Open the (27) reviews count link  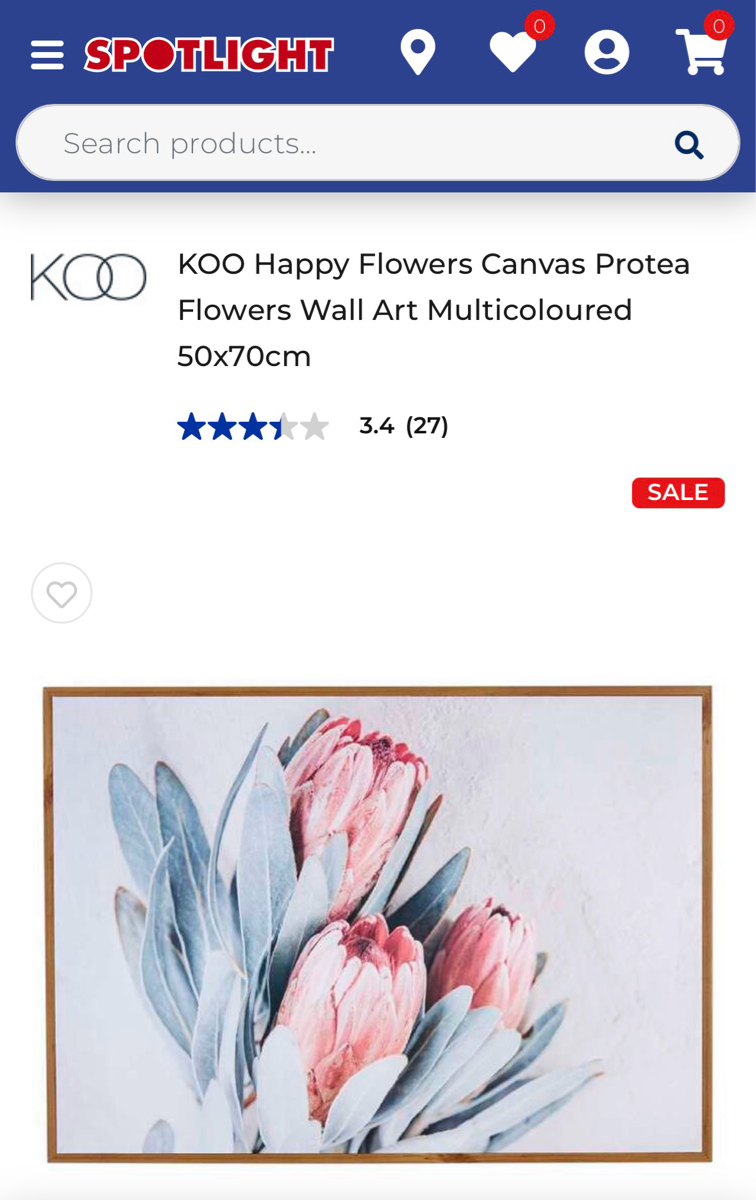click(427, 426)
